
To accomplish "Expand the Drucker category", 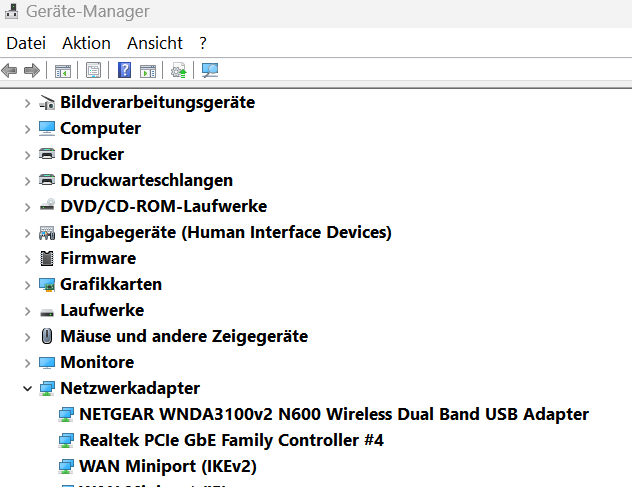I will [x=27, y=154].
